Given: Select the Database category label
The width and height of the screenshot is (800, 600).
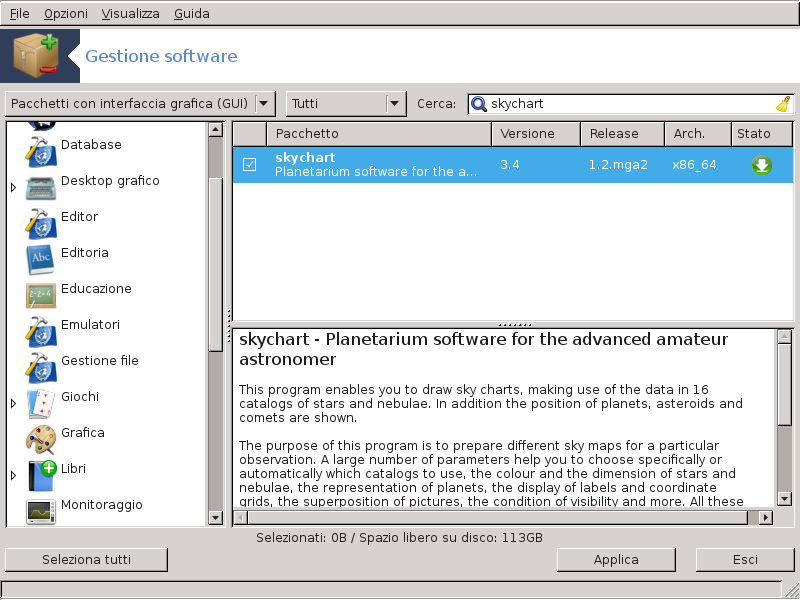Looking at the screenshot, I should [x=91, y=145].
